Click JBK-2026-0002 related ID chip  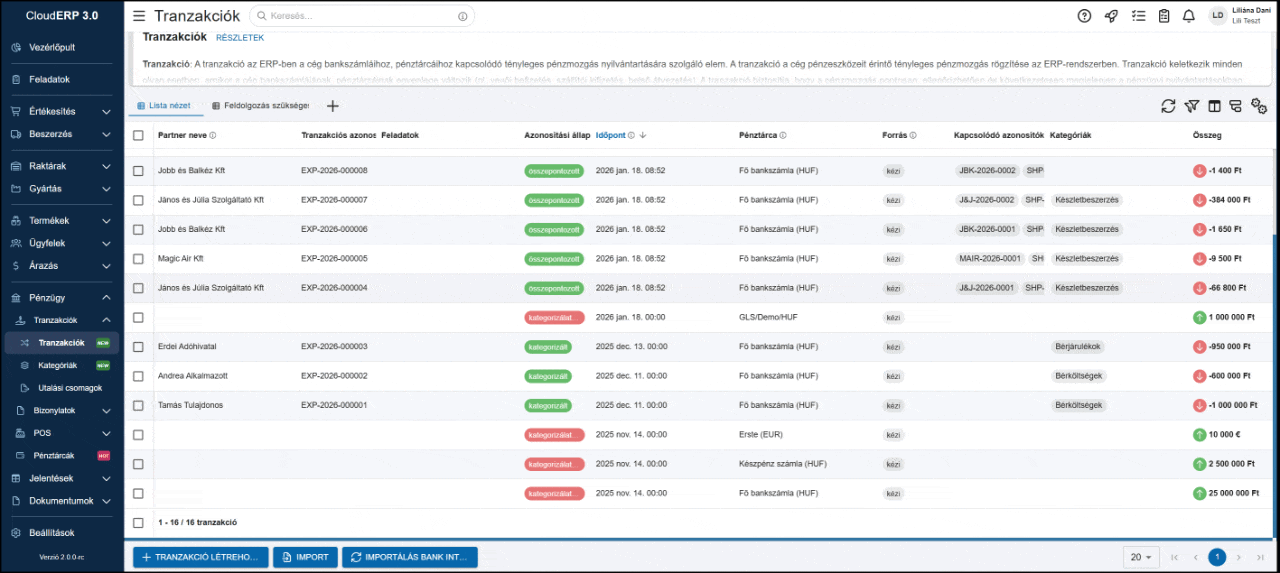tap(987, 171)
